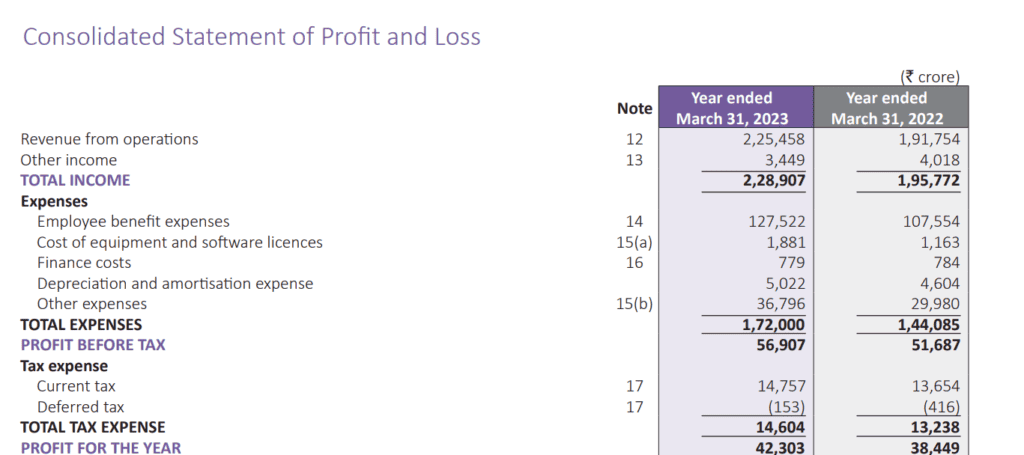
Task: Click the rupee crore unit label
Action: [x=931, y=77]
